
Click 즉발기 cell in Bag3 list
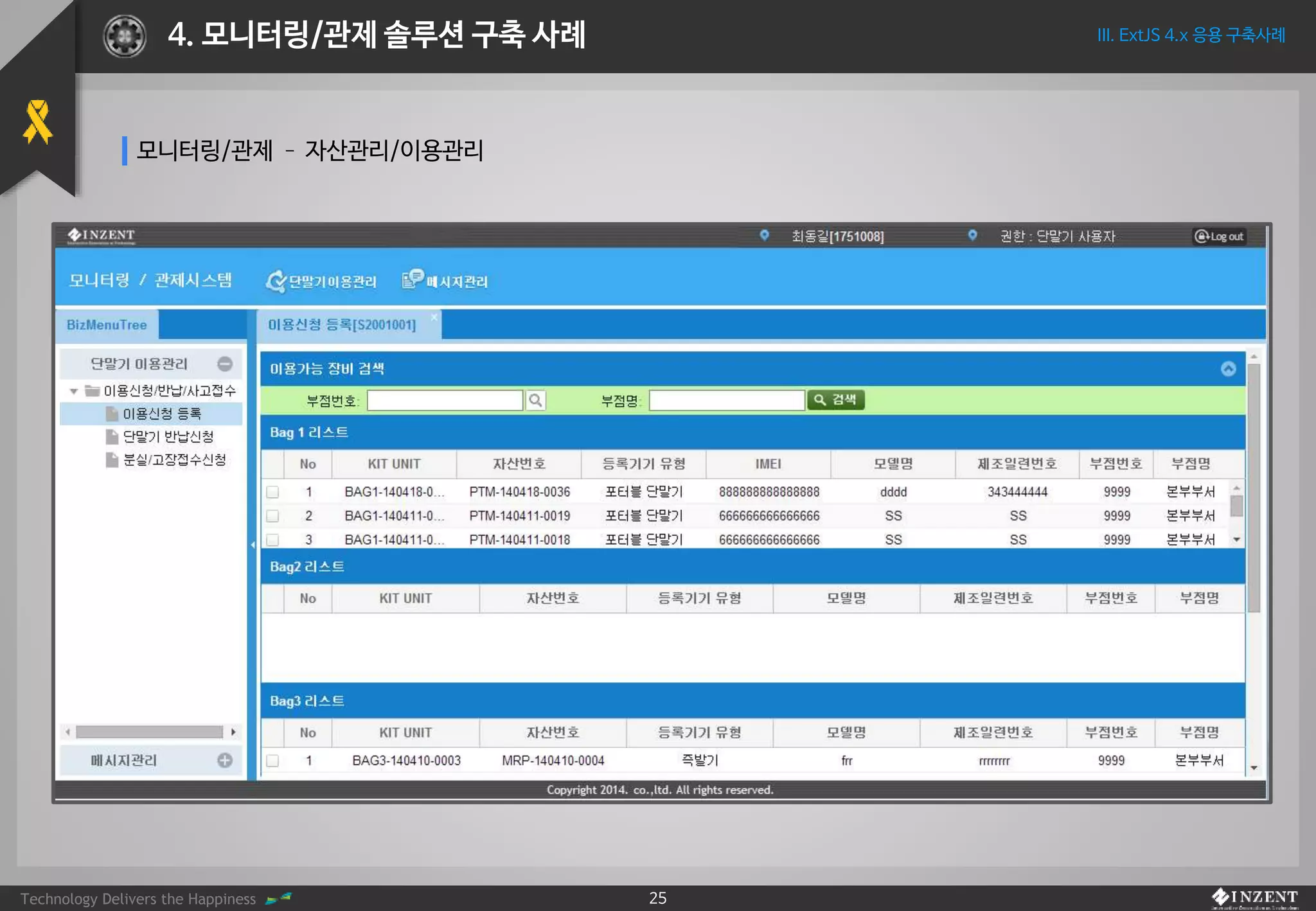tap(700, 761)
